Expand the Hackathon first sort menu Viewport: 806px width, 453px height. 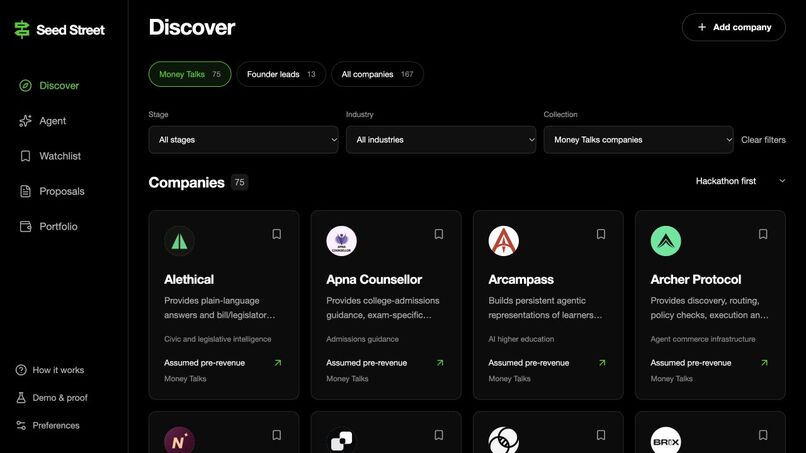pos(740,181)
